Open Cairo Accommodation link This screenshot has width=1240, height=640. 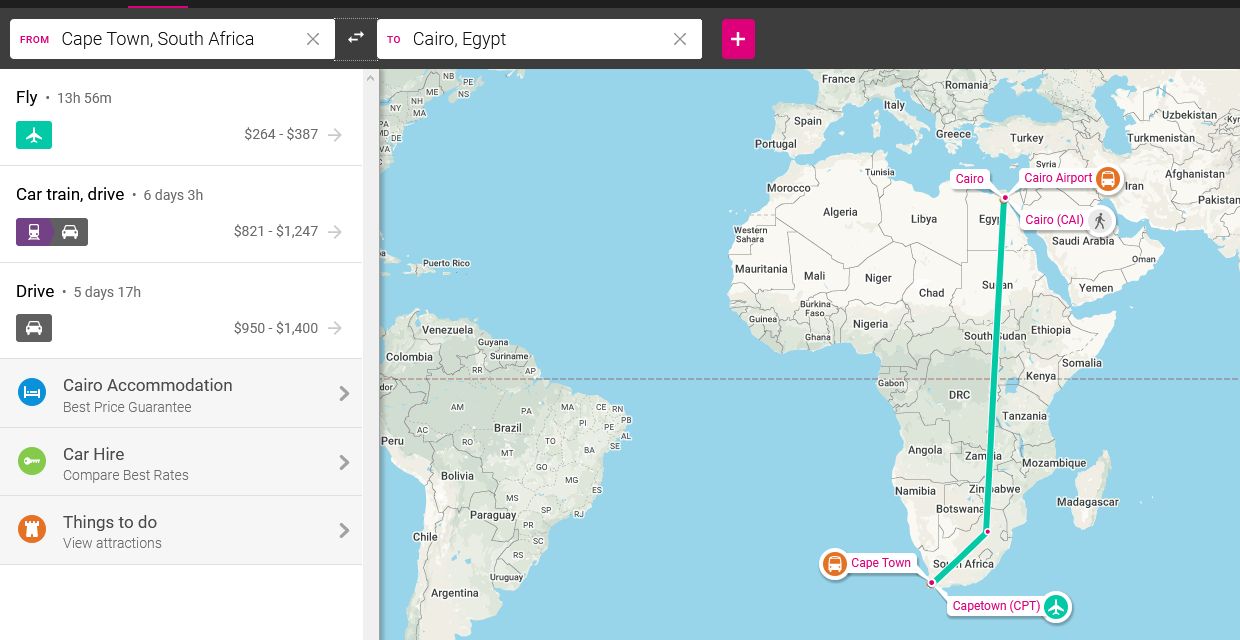[180, 394]
